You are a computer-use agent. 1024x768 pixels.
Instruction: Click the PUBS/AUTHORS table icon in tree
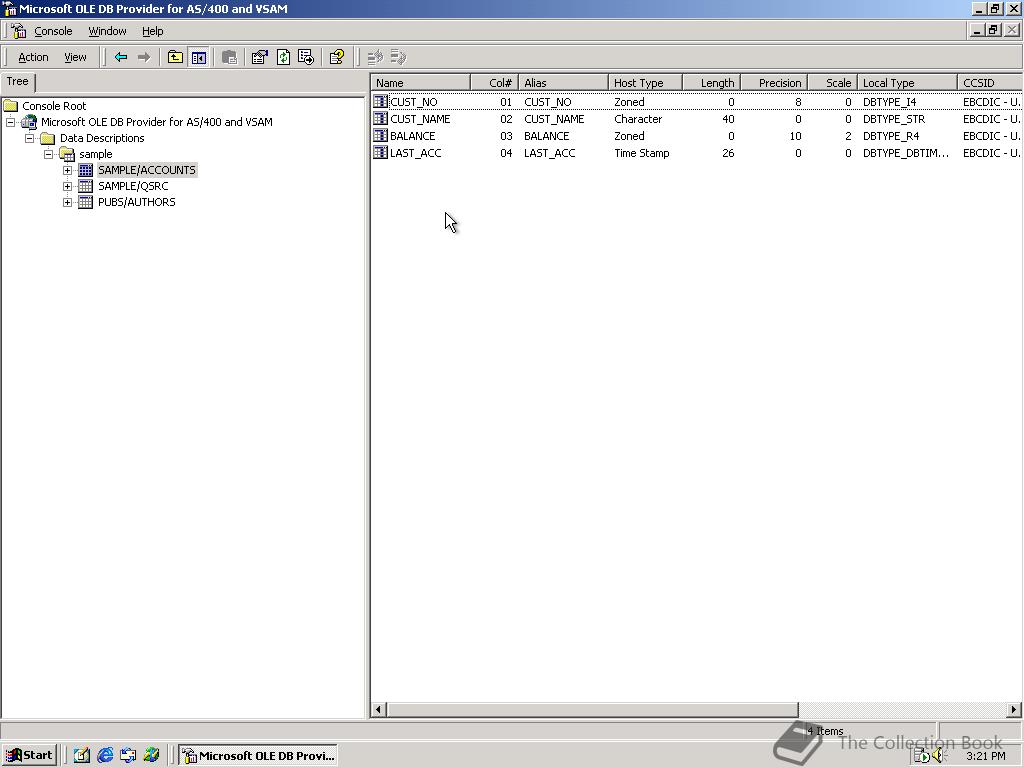click(x=86, y=202)
